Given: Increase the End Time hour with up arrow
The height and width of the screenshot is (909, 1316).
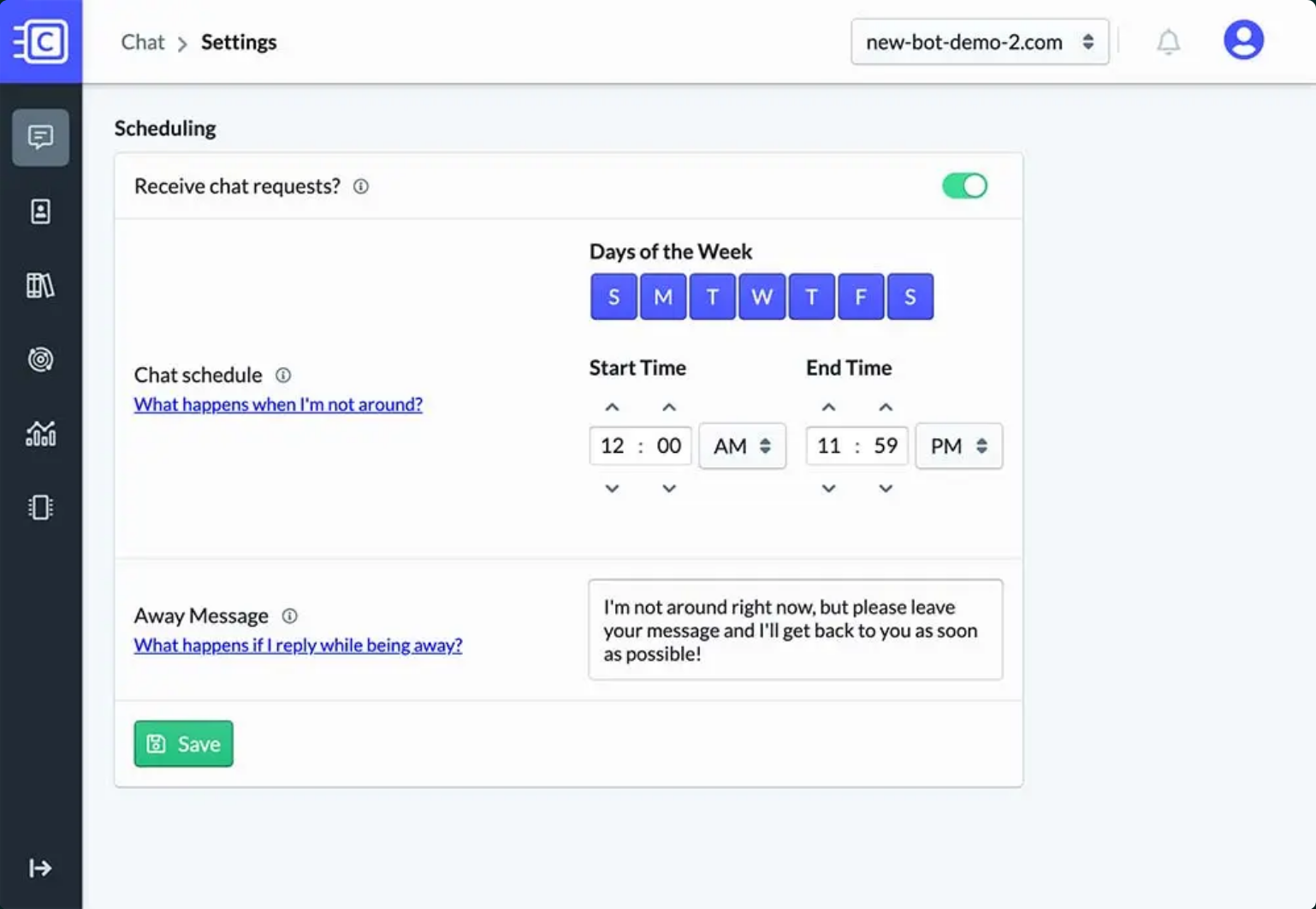Looking at the screenshot, I should [x=828, y=407].
